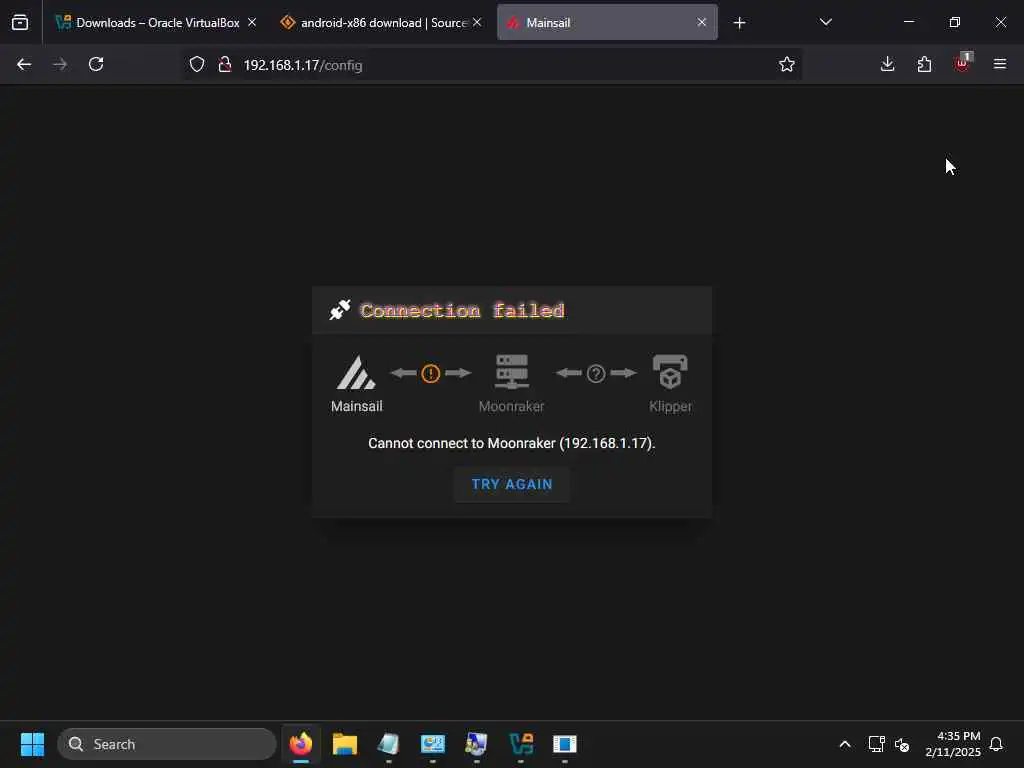Switch to android-x86 download tab
Viewport: 1024px width, 768px height.
(381, 23)
